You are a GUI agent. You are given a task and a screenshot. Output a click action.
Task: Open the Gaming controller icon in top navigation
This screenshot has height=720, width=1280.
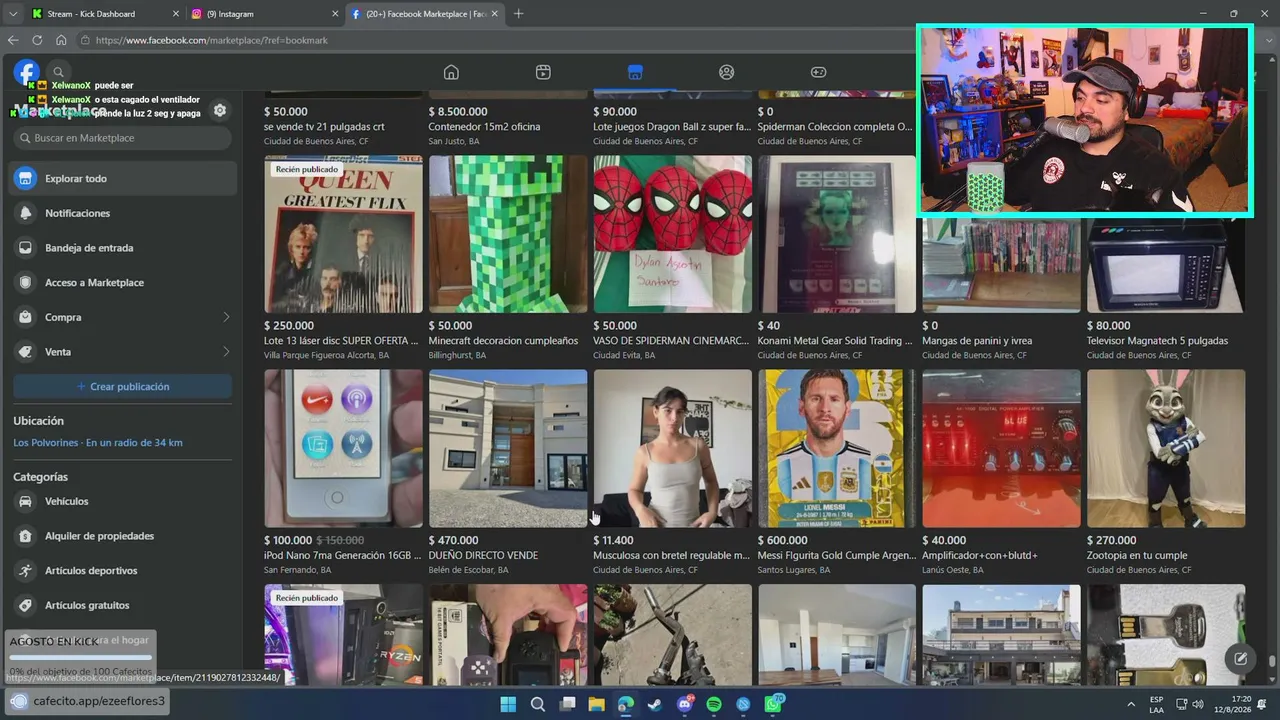(818, 72)
